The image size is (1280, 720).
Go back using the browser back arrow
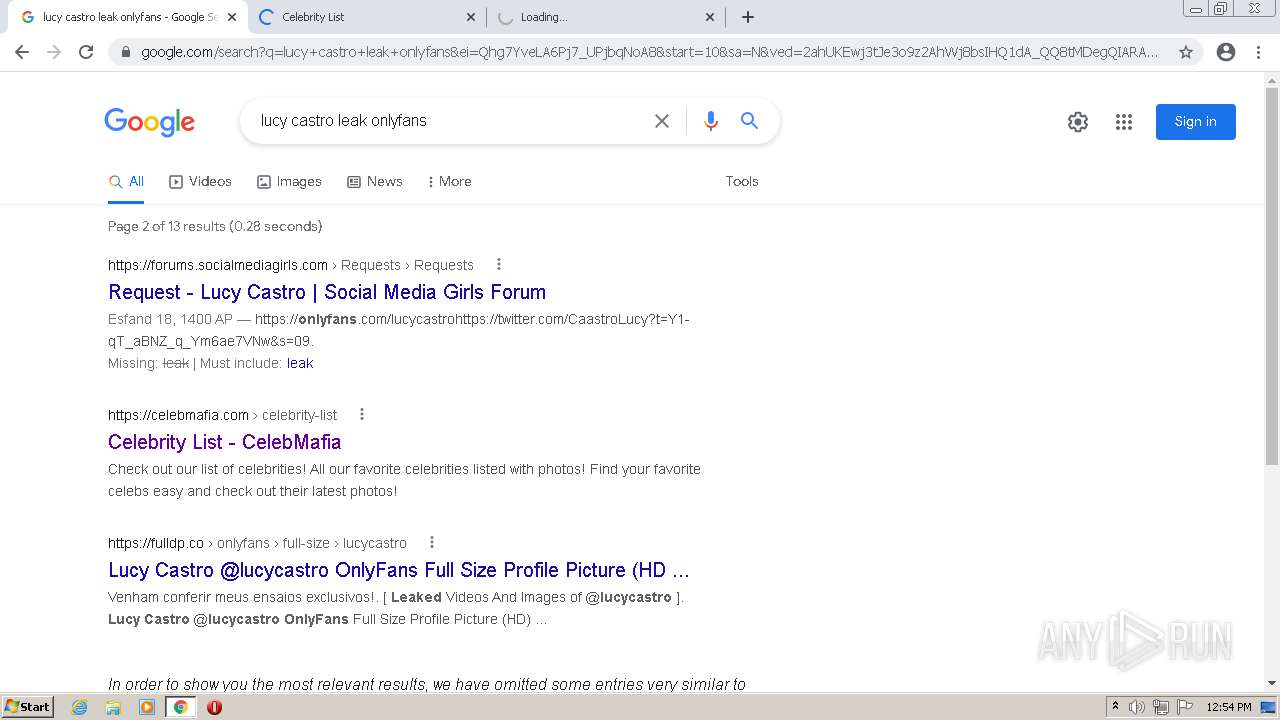pos(22,52)
